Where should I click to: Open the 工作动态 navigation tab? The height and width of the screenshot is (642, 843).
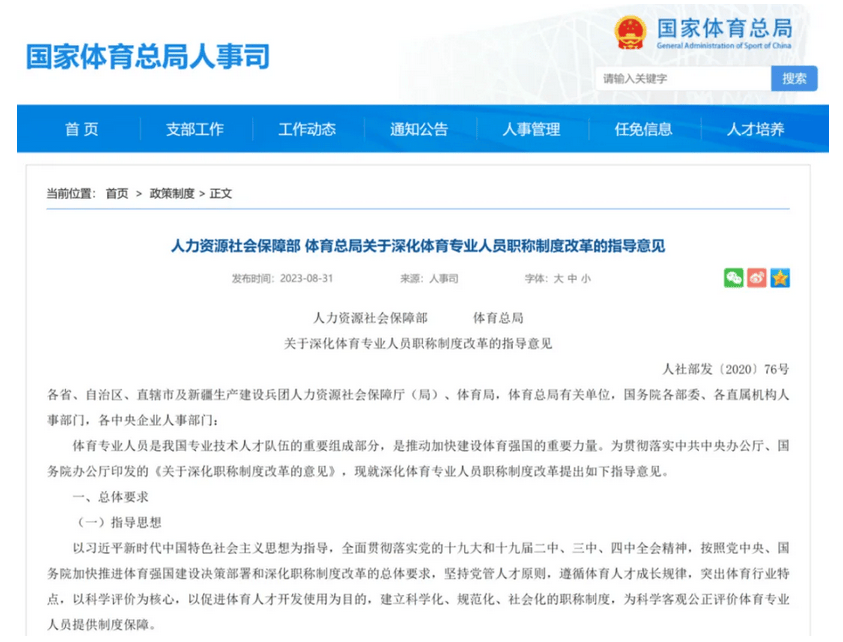tap(307, 129)
